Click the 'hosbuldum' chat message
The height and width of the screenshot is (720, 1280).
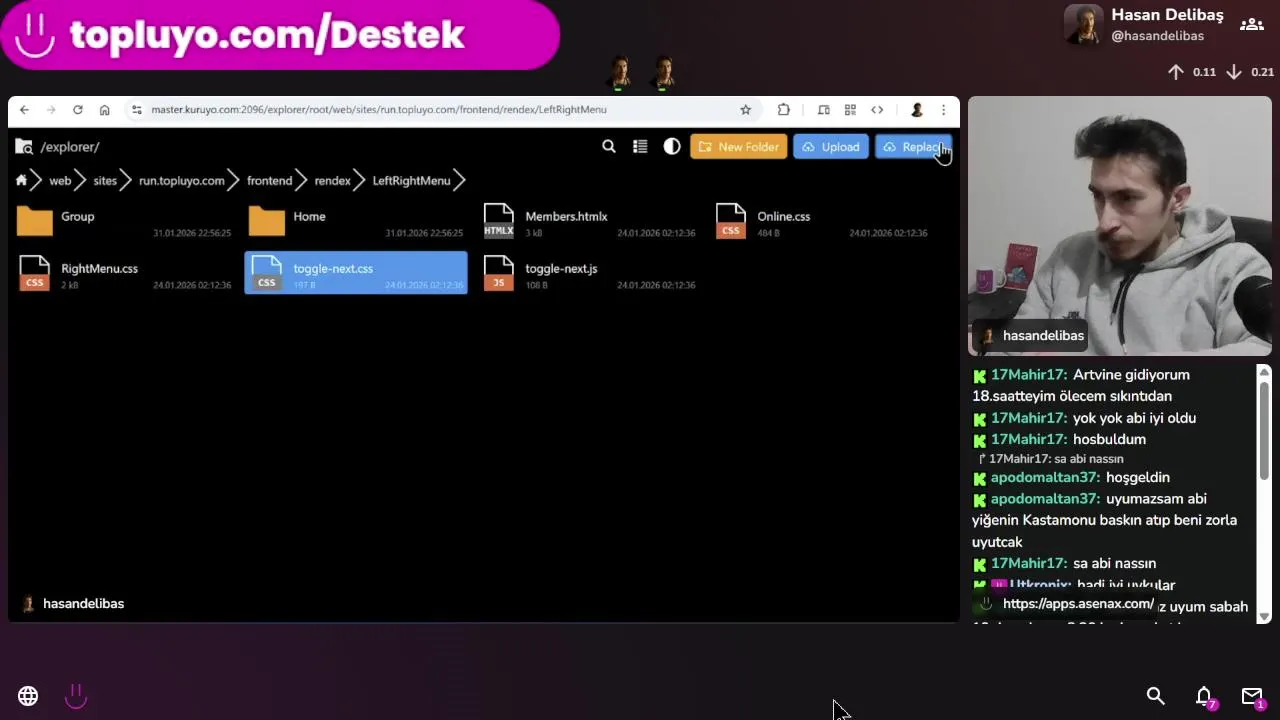pos(1109,439)
